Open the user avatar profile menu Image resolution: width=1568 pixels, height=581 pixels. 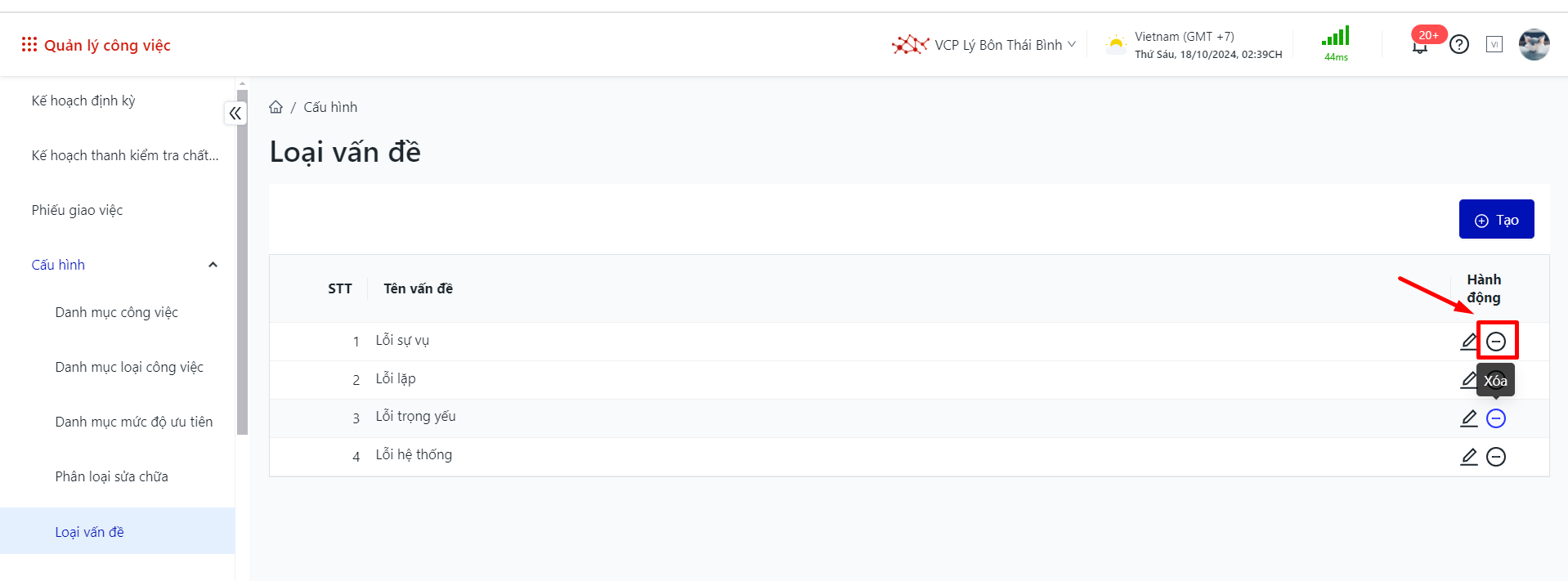(x=1534, y=44)
